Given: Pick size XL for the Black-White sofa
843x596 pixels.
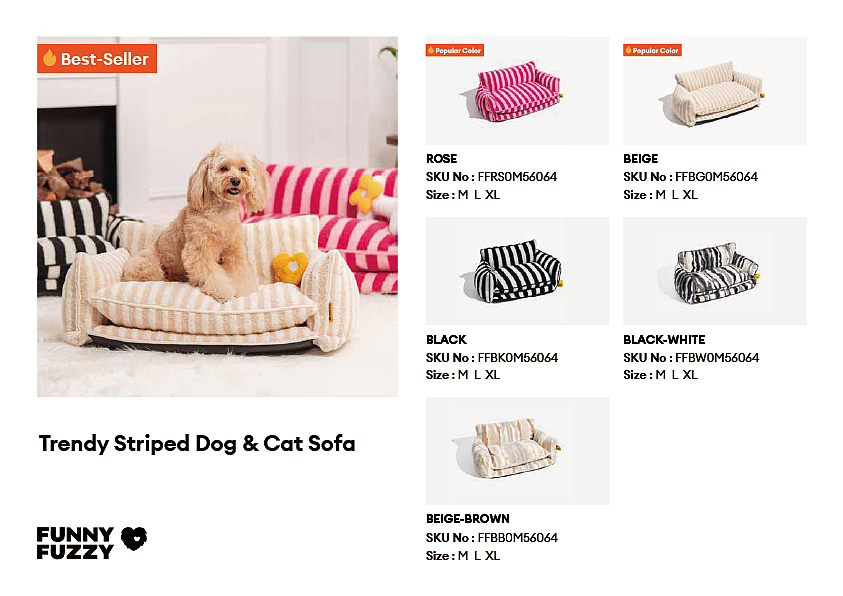Looking at the screenshot, I should tap(690, 375).
